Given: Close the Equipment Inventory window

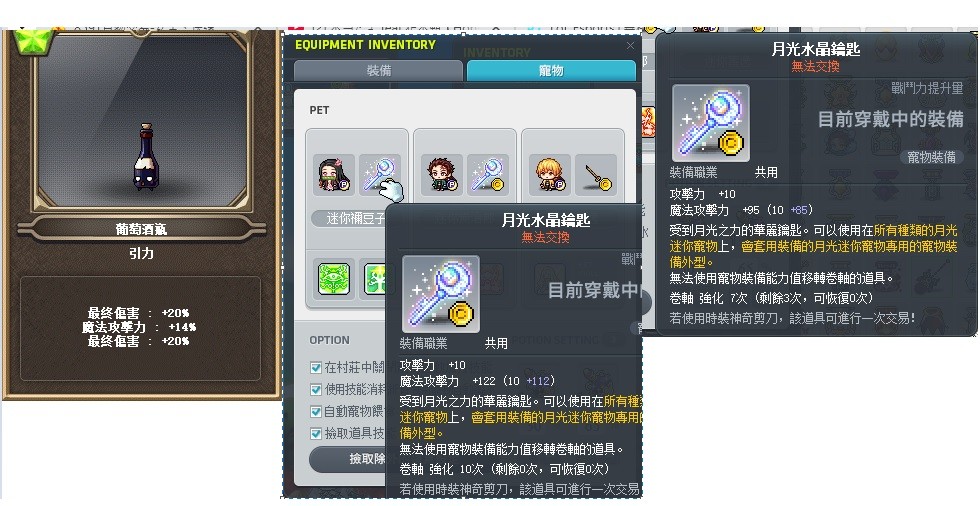Looking at the screenshot, I should (x=631, y=46).
